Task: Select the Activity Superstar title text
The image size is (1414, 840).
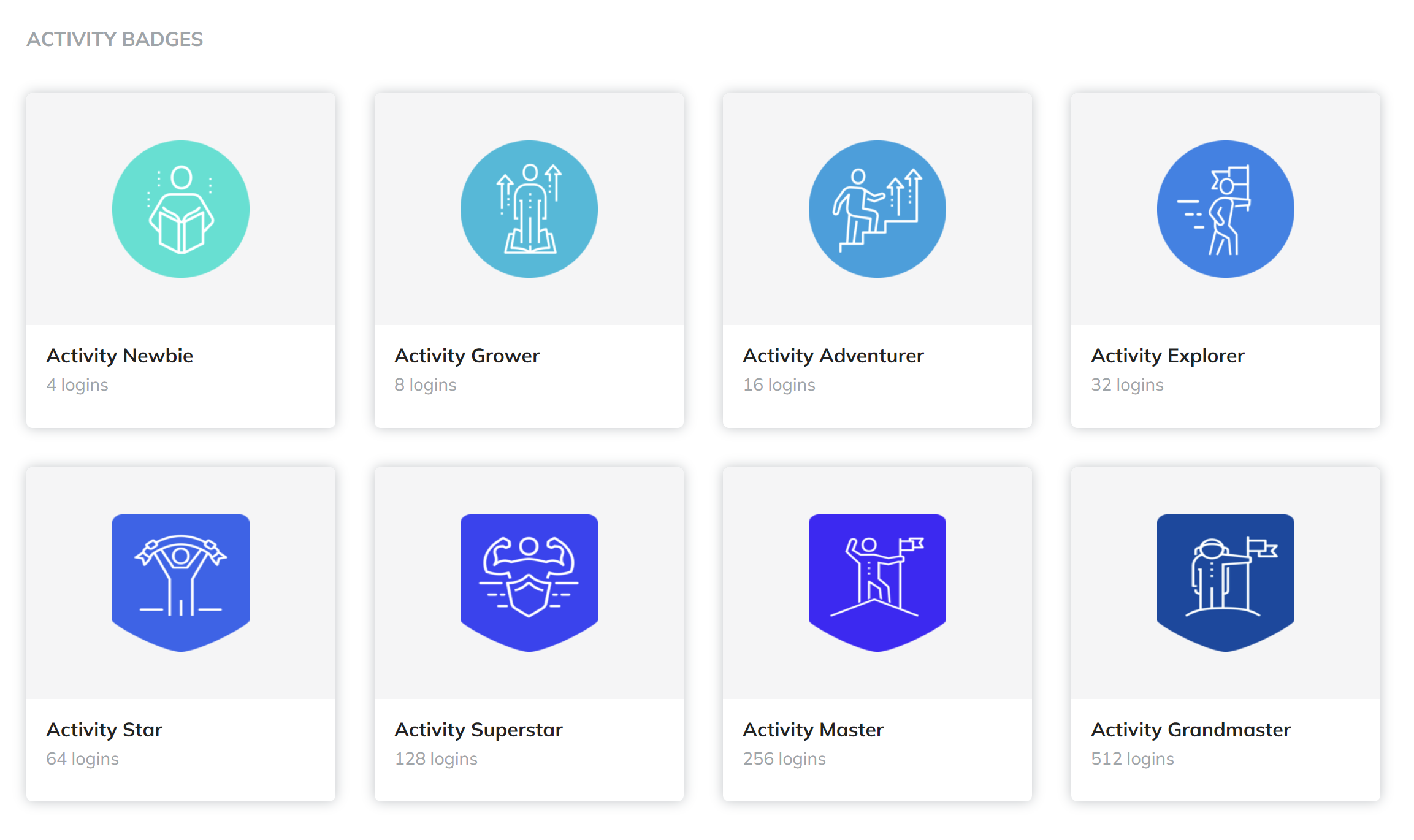Action: point(478,730)
